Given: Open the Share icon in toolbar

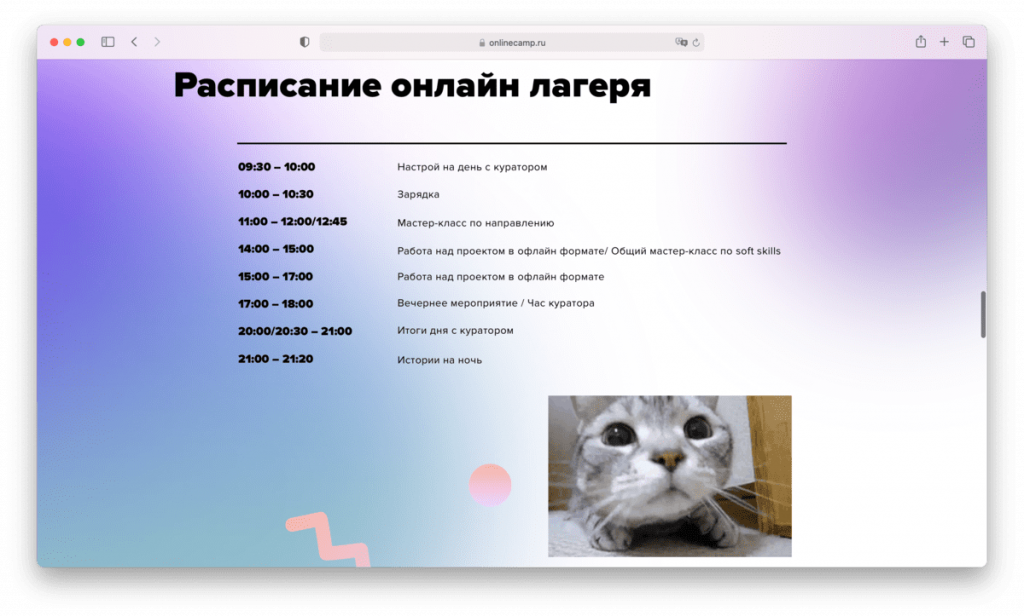Looking at the screenshot, I should point(921,42).
